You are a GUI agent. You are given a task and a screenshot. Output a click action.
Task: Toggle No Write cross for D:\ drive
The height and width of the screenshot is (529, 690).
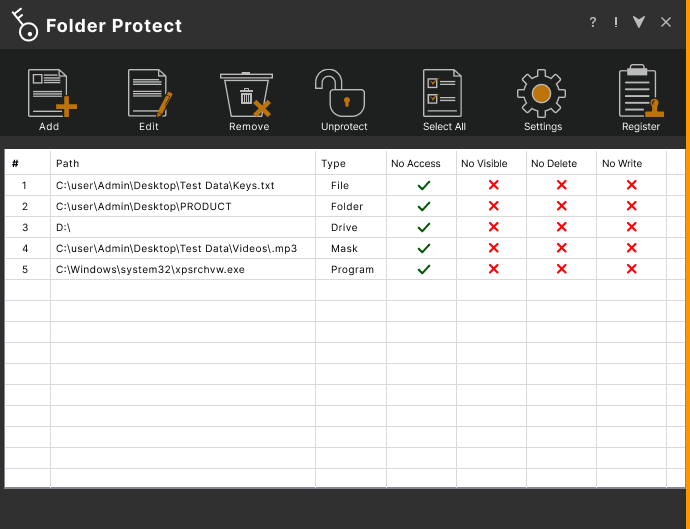click(x=631, y=227)
